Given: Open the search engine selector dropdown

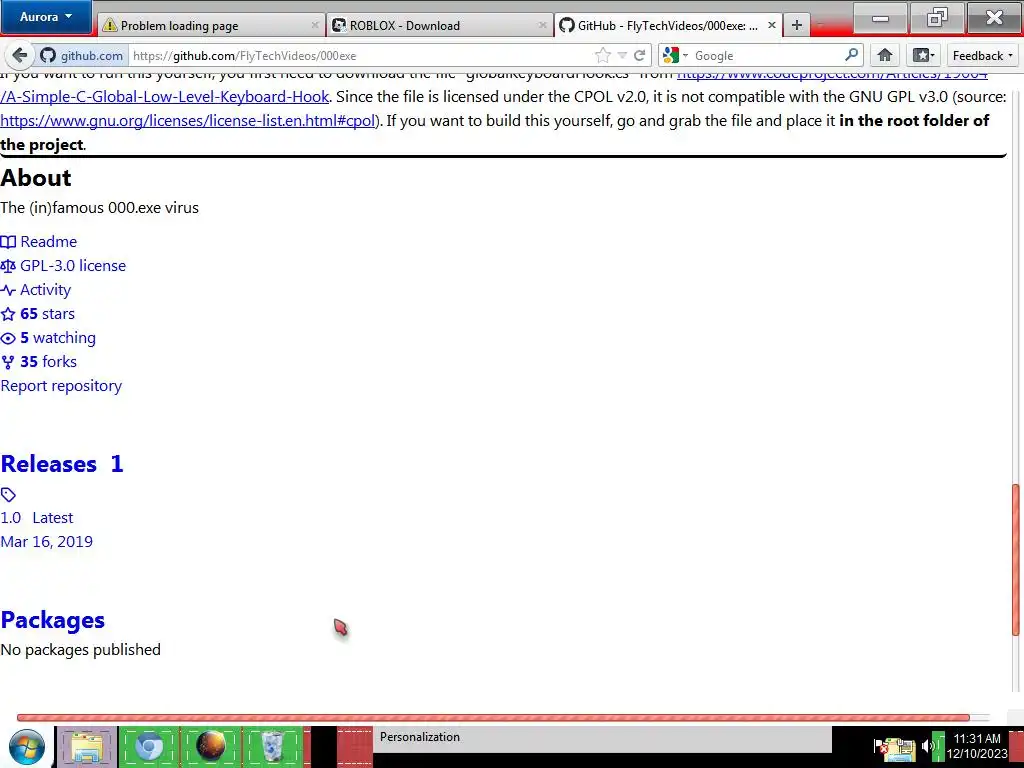Looking at the screenshot, I should (x=675, y=56).
